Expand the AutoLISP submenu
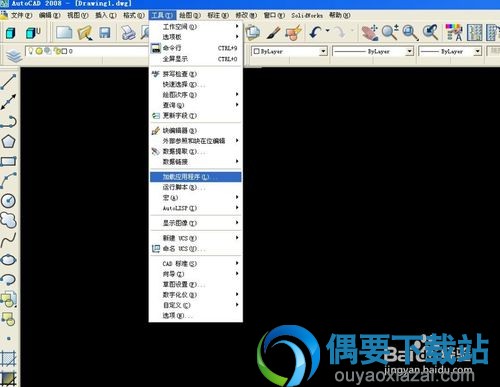The image size is (500, 387). 196,208
